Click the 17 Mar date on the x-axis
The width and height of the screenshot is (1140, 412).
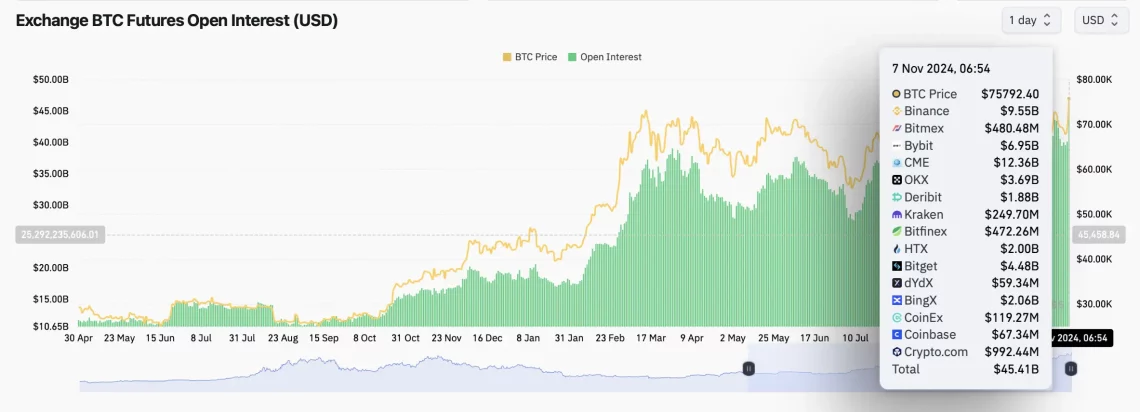[650, 338]
